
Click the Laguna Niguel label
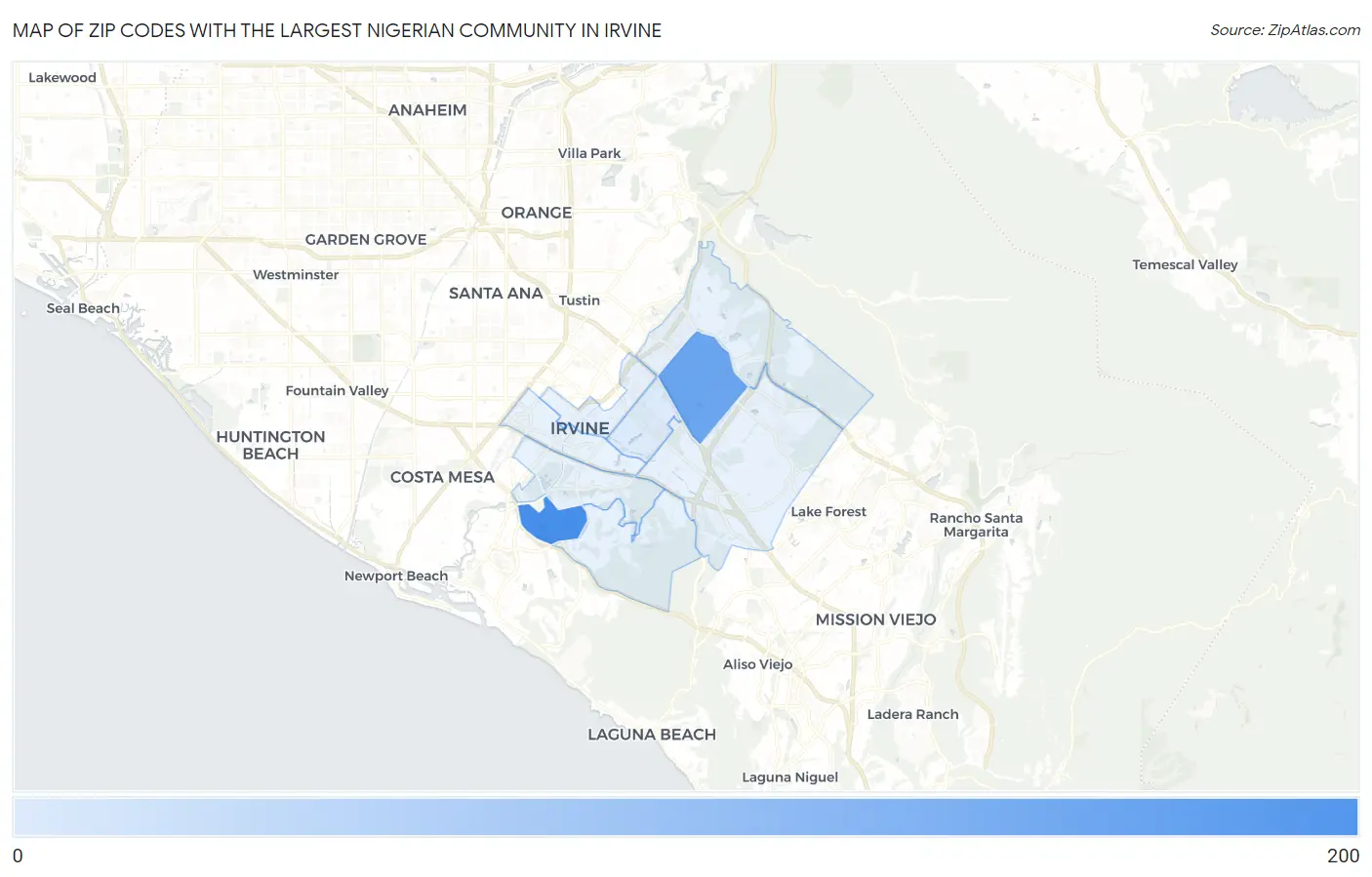click(x=790, y=777)
